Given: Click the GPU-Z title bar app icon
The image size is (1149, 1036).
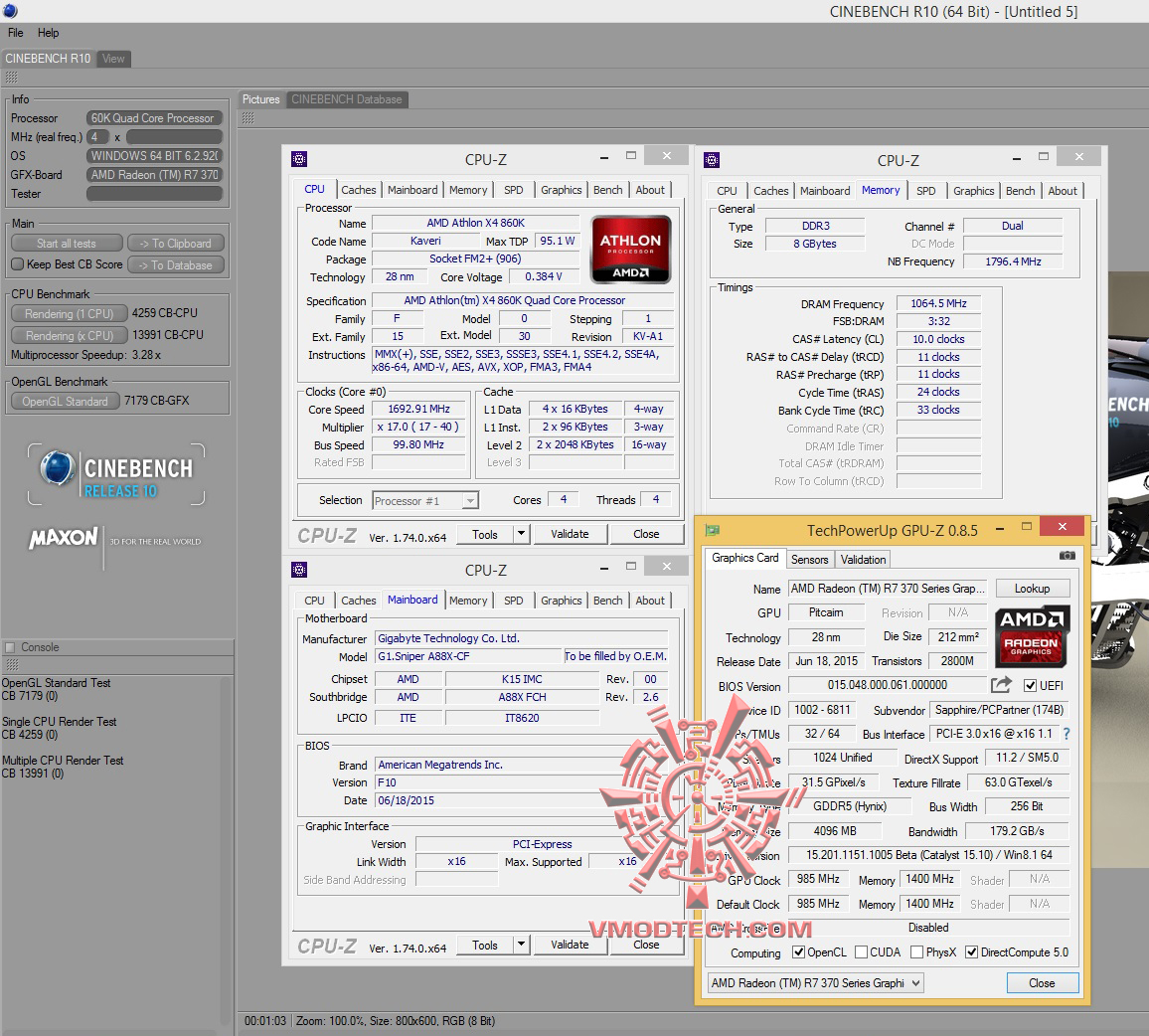Looking at the screenshot, I should point(712,530).
